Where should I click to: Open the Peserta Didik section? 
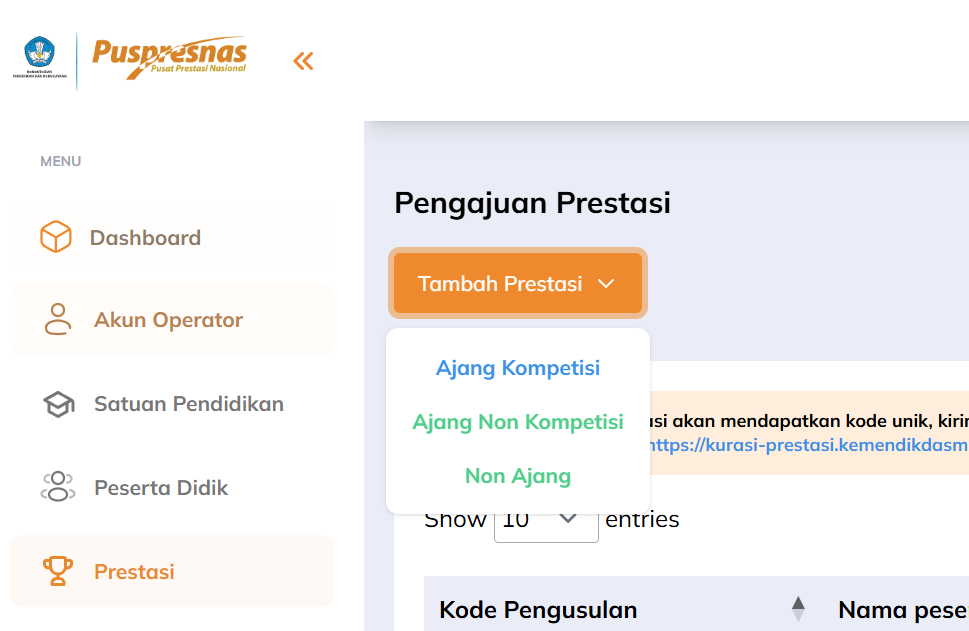tap(161, 488)
